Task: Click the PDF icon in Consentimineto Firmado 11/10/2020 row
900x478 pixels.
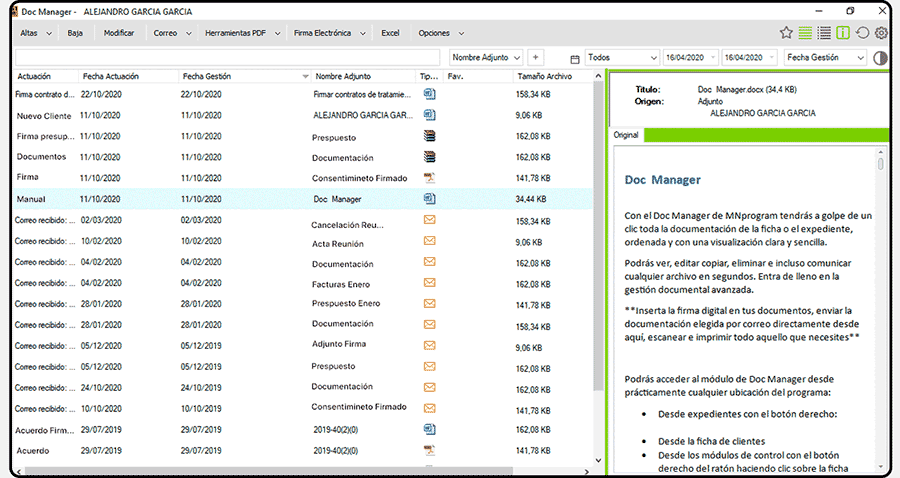Action: click(x=429, y=178)
